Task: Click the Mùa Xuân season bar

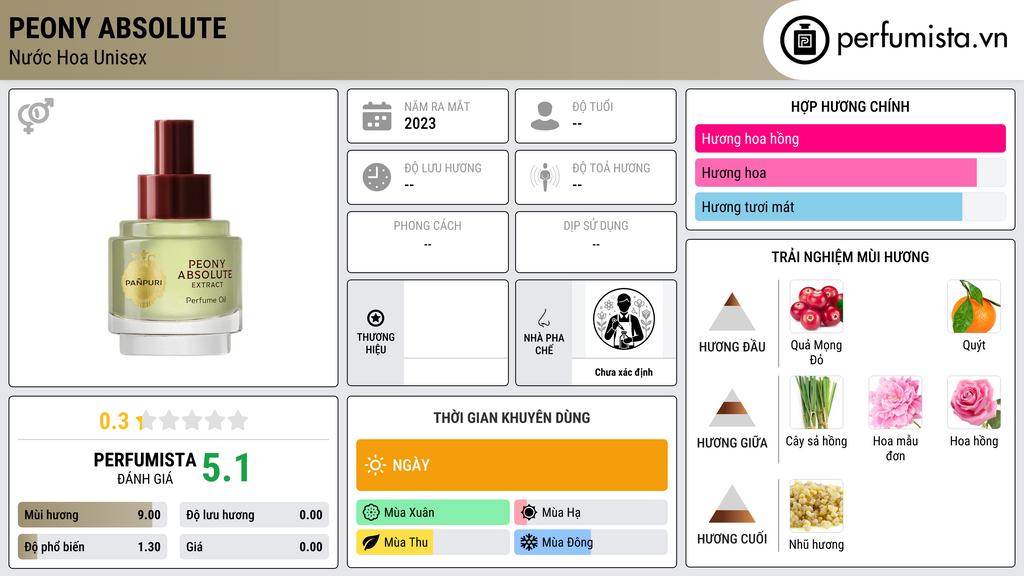Action: 433,513
